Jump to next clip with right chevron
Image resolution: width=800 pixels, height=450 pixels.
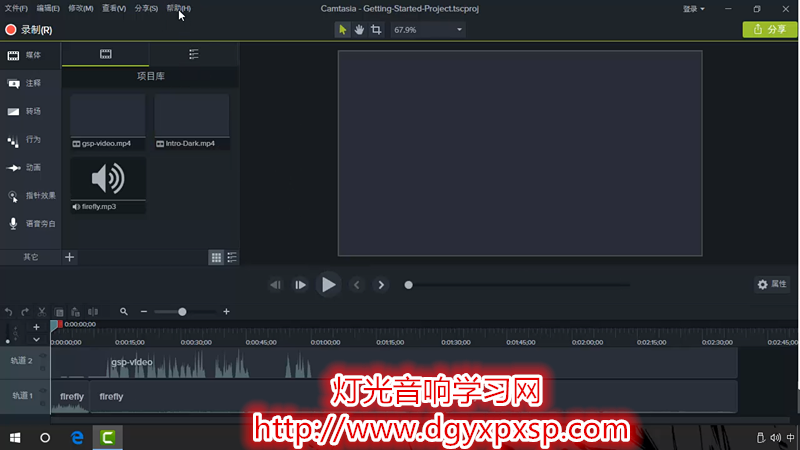381,285
